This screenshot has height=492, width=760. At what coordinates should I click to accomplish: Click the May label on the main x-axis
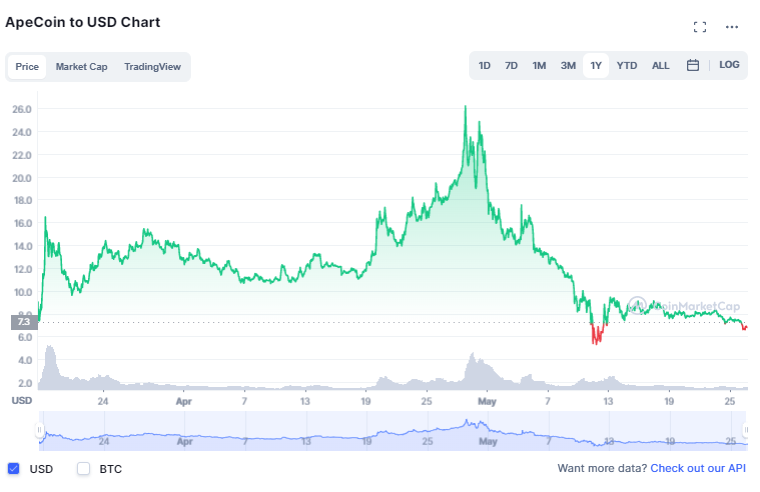[x=487, y=401]
